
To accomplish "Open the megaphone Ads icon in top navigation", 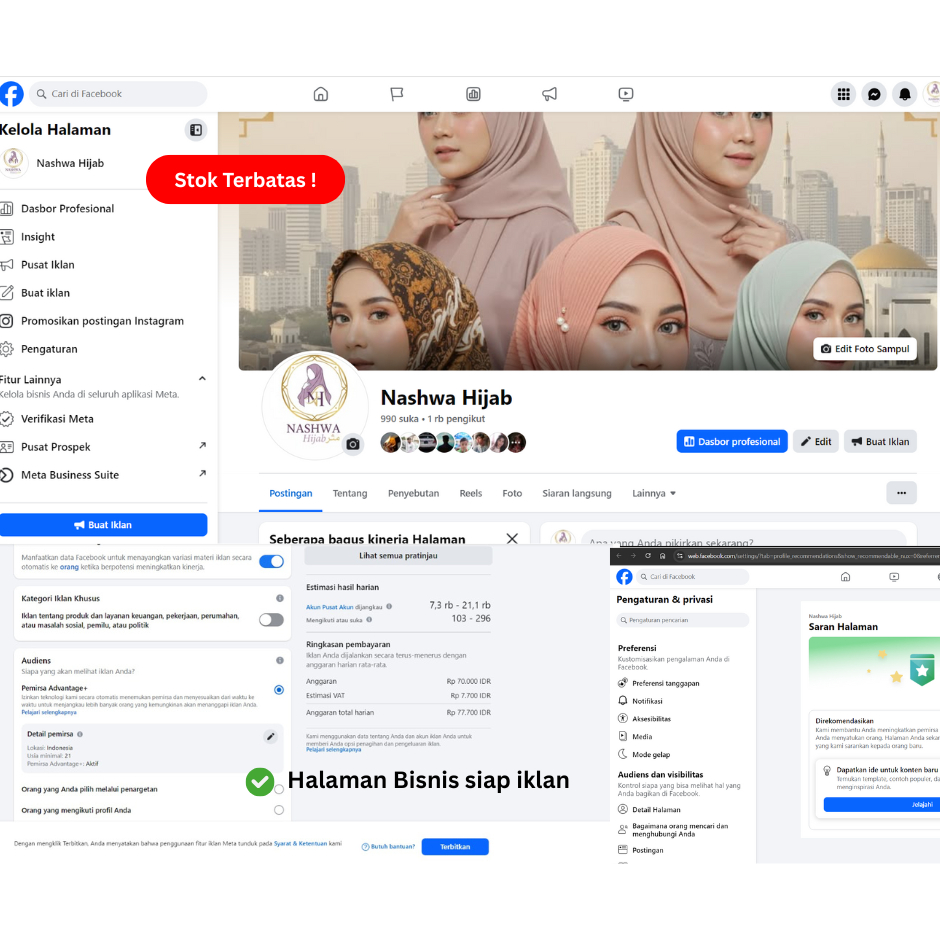I will (549, 93).
